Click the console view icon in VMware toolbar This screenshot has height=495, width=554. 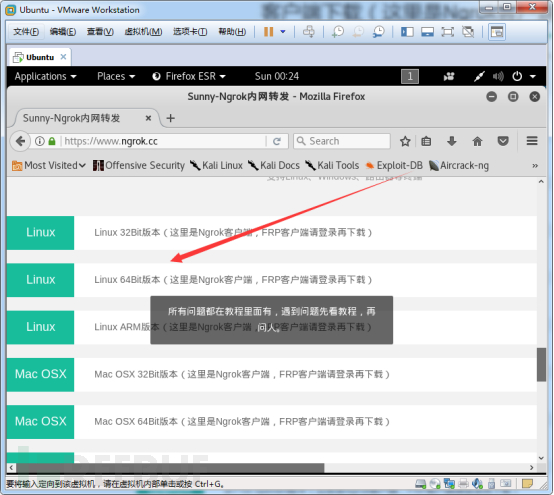tap(497, 32)
